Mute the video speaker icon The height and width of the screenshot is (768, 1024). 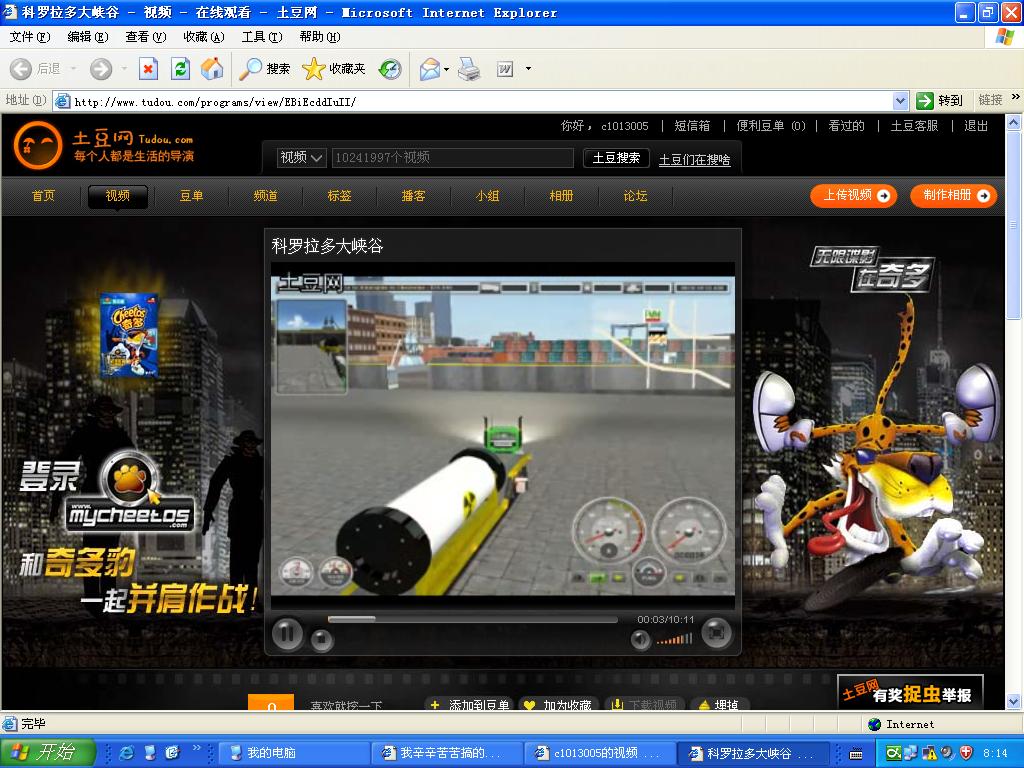pyautogui.click(x=641, y=640)
